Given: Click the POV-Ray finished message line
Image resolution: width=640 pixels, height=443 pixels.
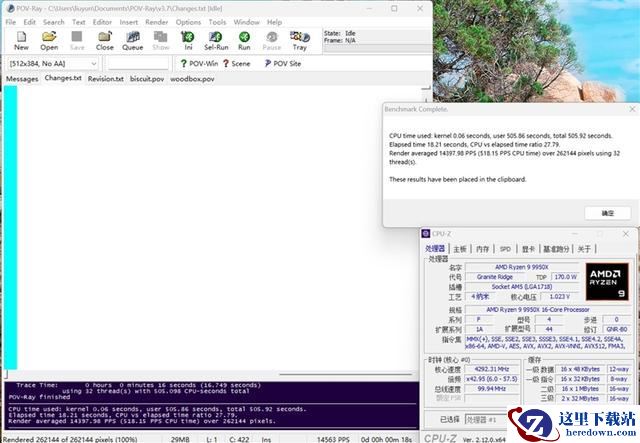Looking at the screenshot, I should coord(39,397).
